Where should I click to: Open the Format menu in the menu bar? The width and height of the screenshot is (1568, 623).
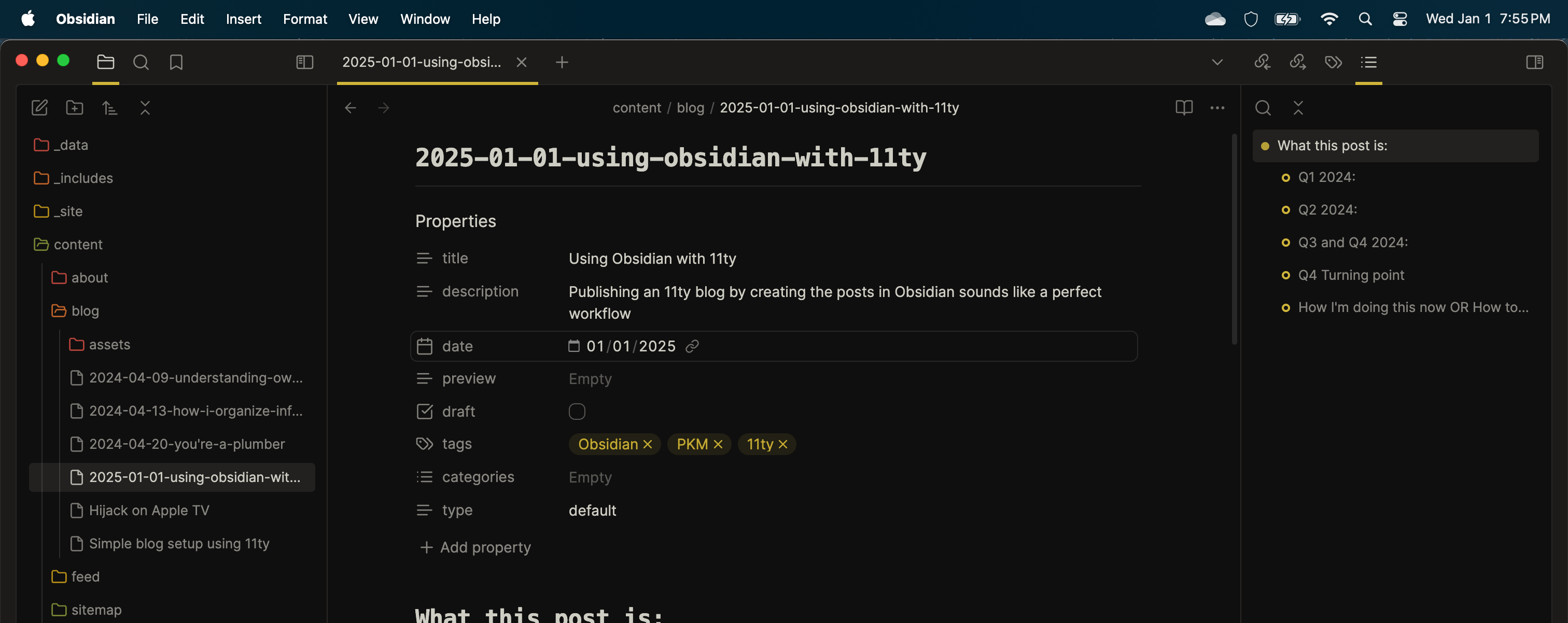click(x=305, y=19)
